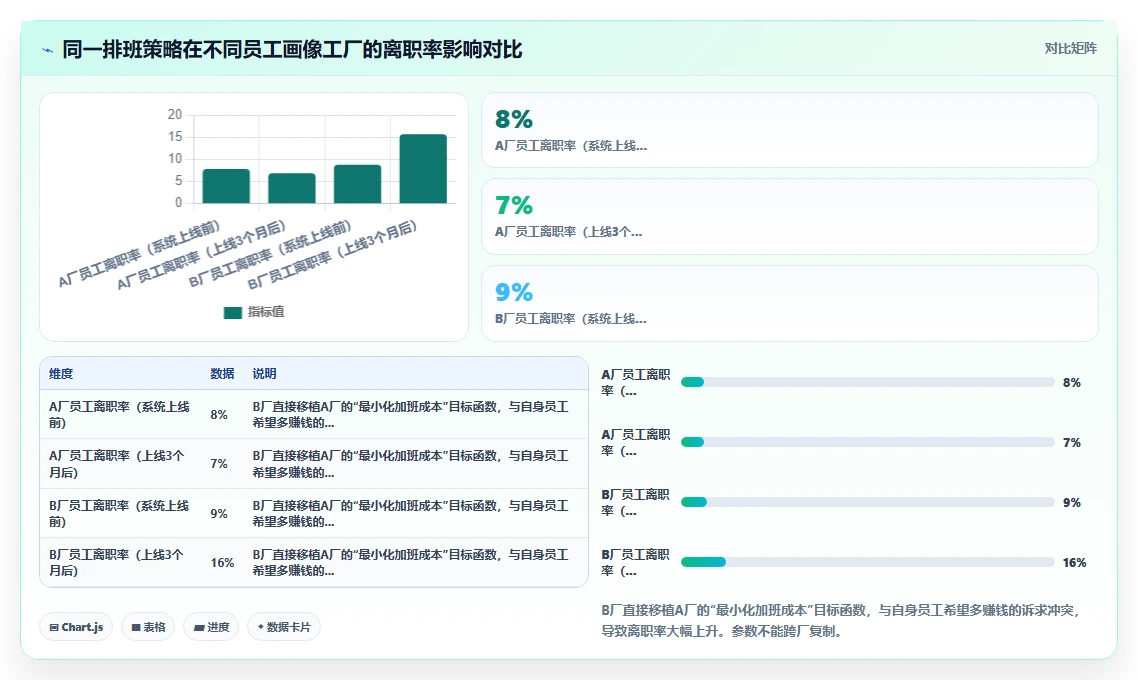
Task: Click the summary paragraph about 参数不能跨厂复制
Action: click(842, 620)
